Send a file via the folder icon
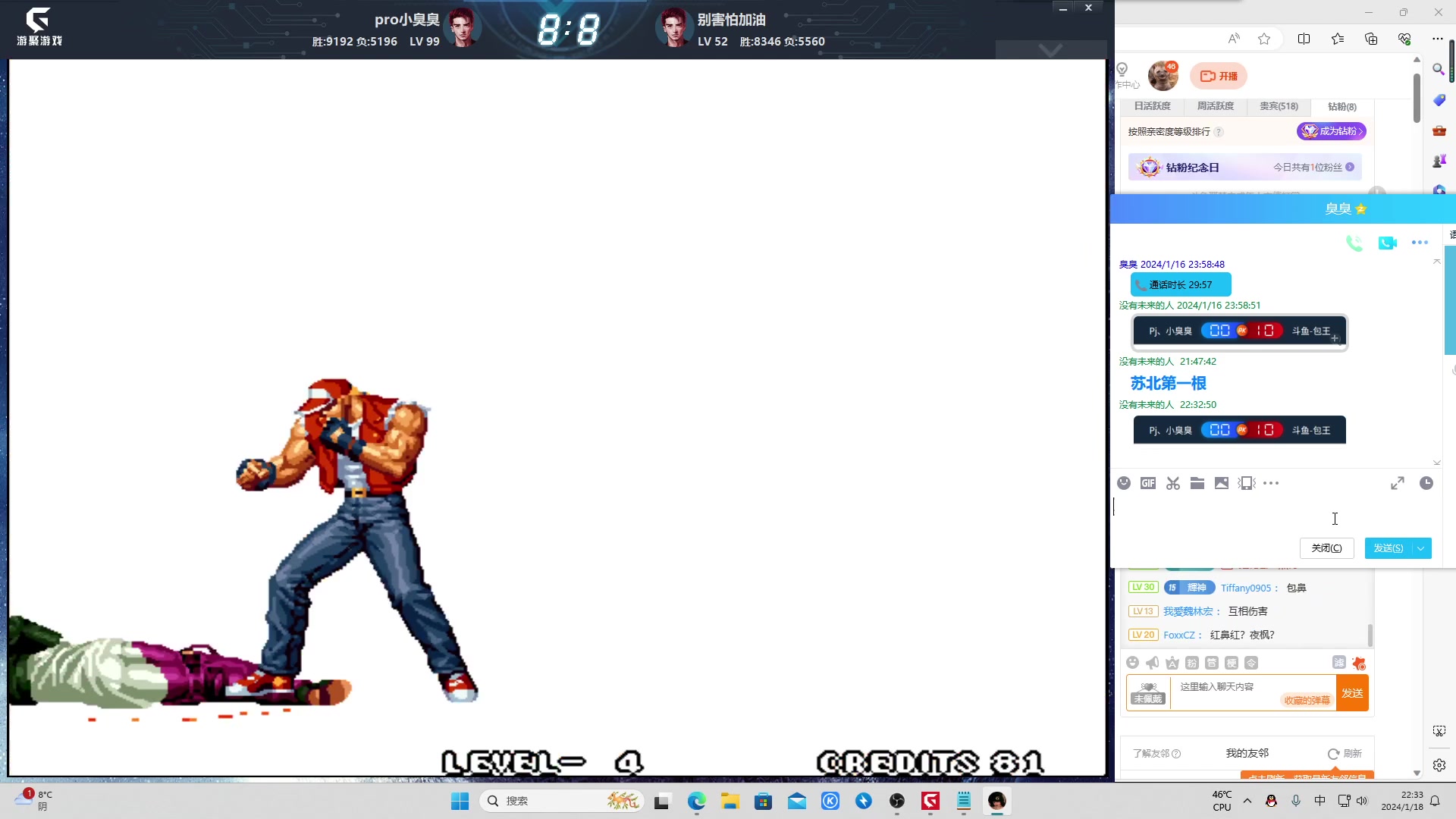This screenshot has height=819, width=1456. click(1197, 483)
